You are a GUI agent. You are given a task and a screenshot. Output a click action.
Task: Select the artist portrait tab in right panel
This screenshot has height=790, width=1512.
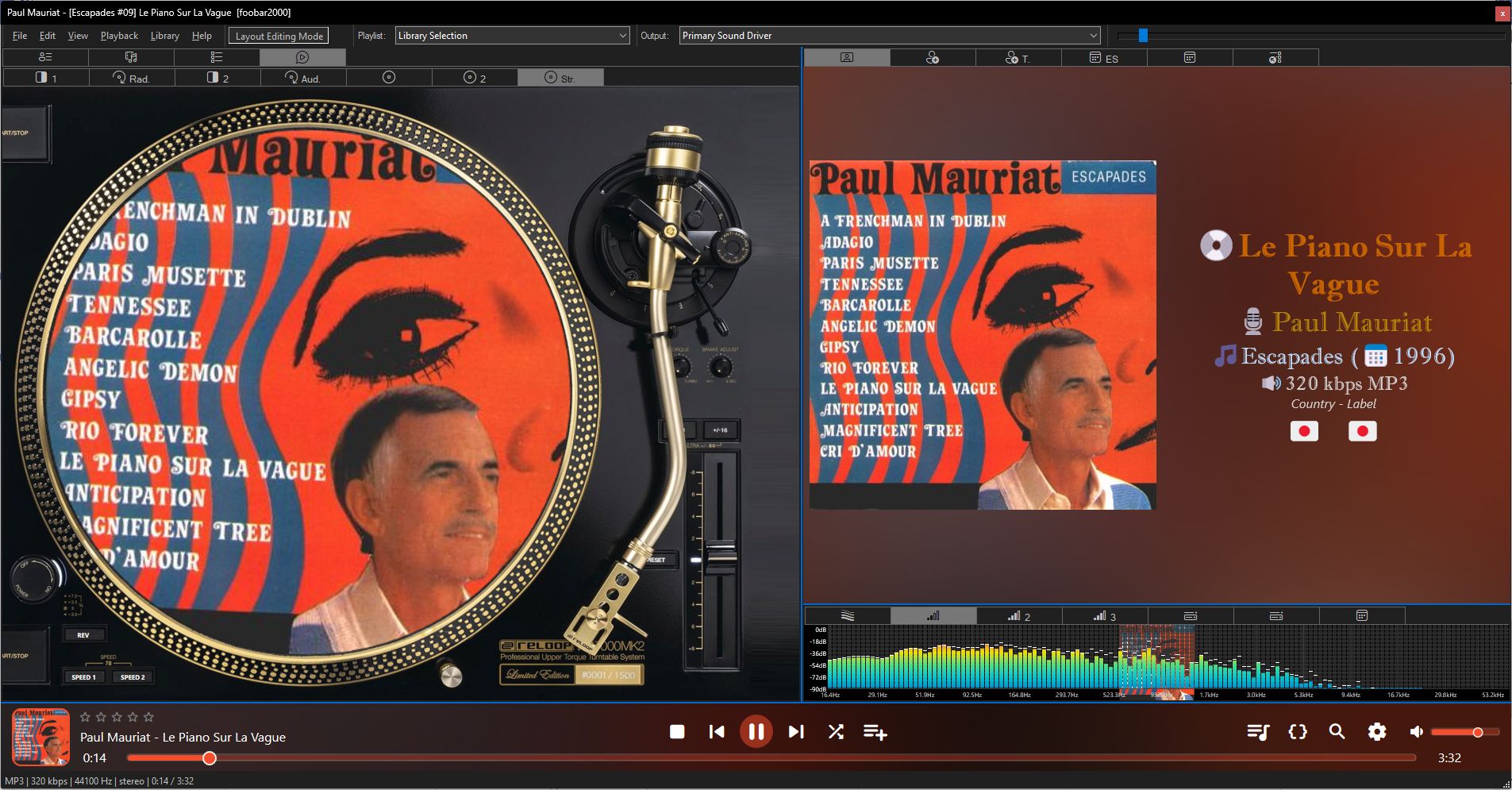click(x=847, y=58)
